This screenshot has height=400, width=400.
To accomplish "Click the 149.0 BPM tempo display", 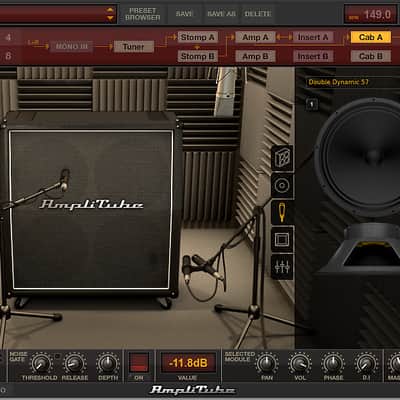I will (x=369, y=15).
